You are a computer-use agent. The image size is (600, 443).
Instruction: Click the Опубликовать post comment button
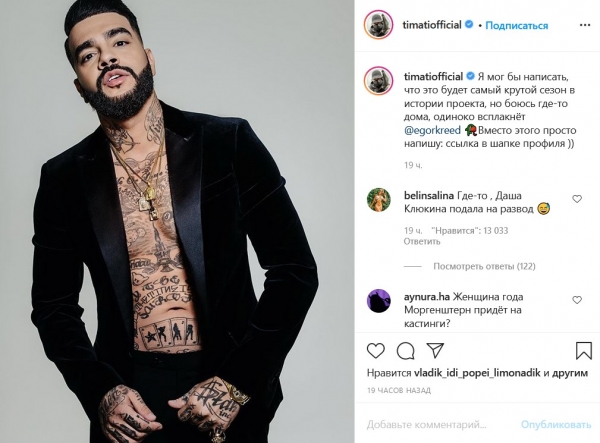(556, 425)
